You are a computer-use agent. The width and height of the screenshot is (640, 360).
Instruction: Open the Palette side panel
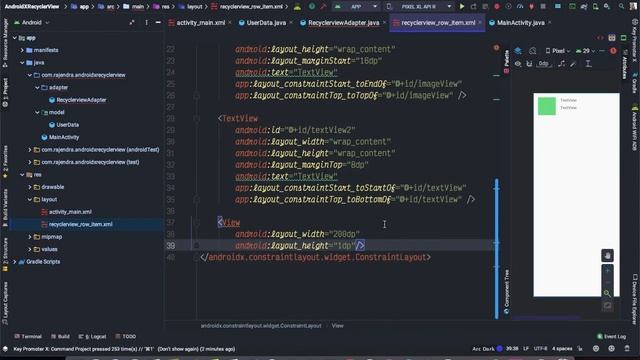coord(507,61)
